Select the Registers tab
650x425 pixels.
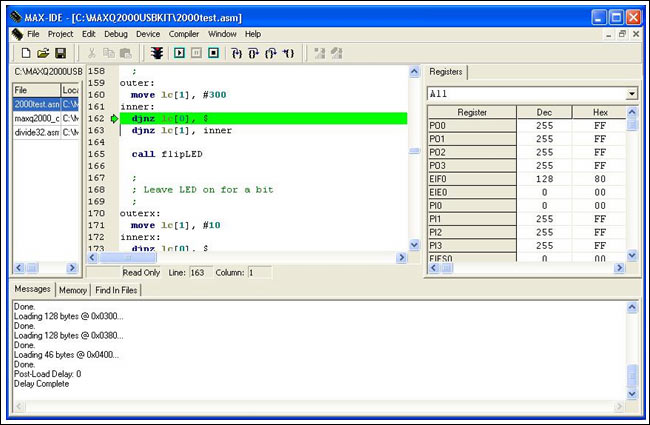[446, 73]
